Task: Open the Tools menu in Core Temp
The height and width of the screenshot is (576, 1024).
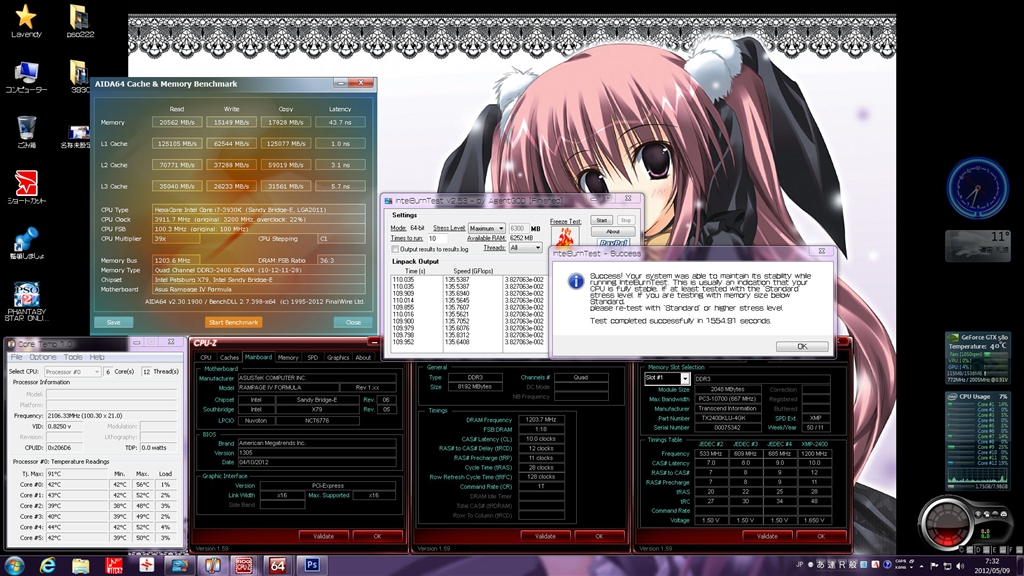Action: click(x=72, y=357)
